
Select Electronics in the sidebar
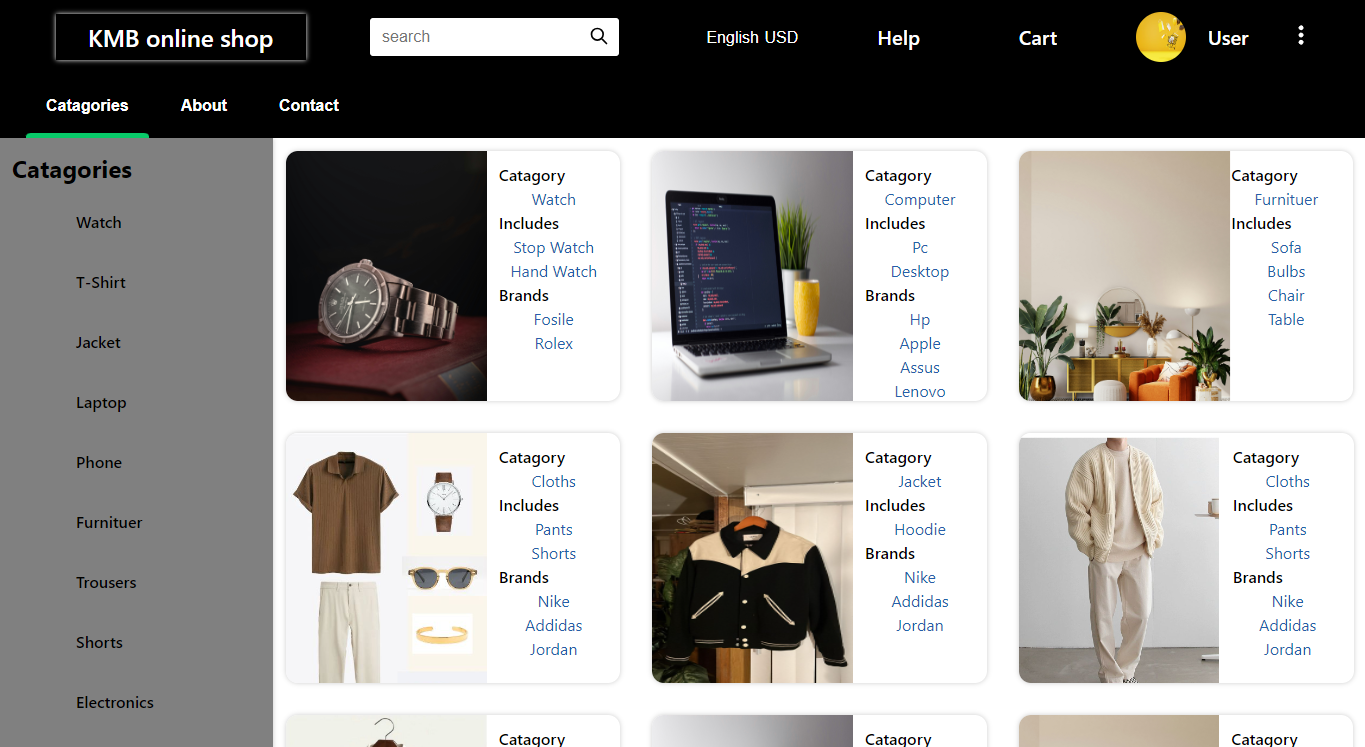114,702
